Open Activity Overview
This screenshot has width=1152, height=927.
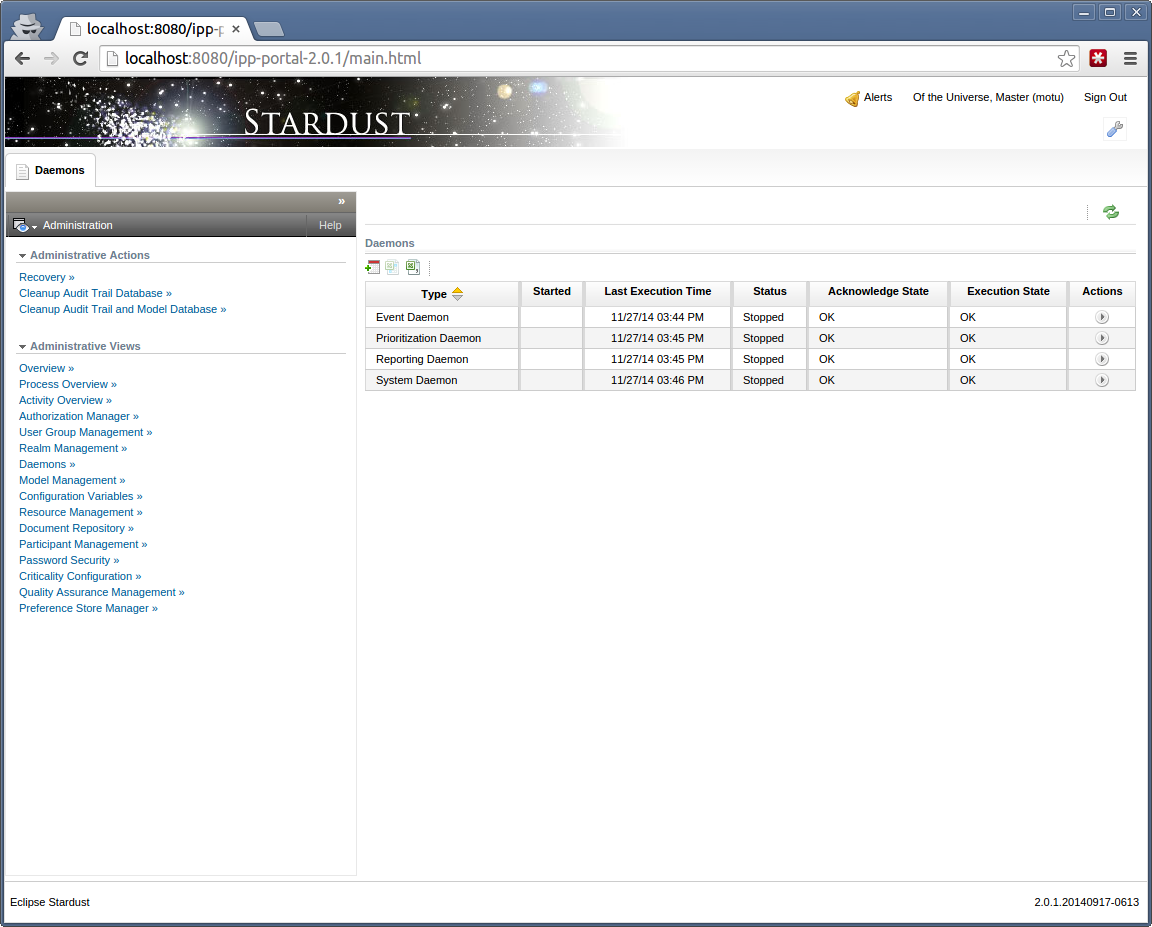[x=65, y=401]
